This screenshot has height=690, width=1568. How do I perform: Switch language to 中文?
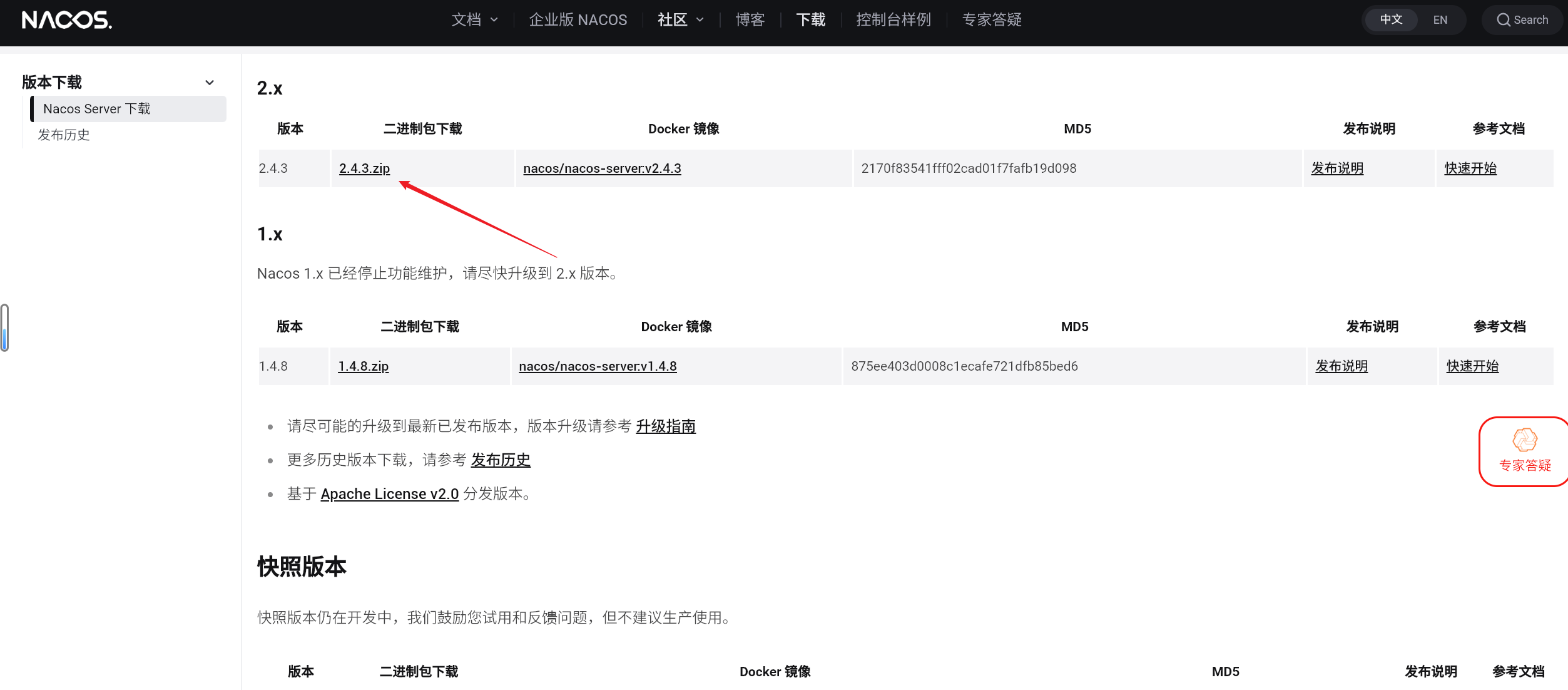point(1391,20)
